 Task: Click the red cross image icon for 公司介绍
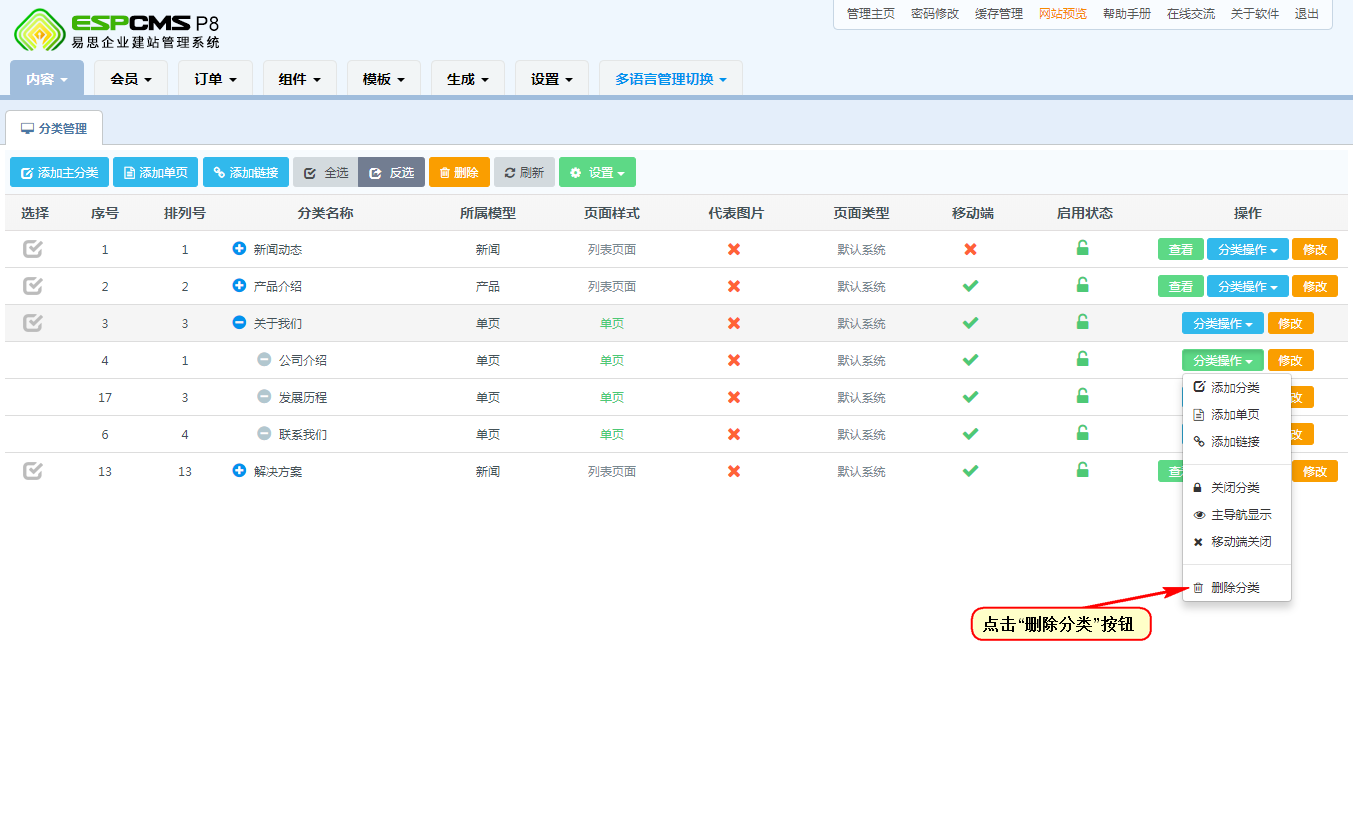pos(734,360)
